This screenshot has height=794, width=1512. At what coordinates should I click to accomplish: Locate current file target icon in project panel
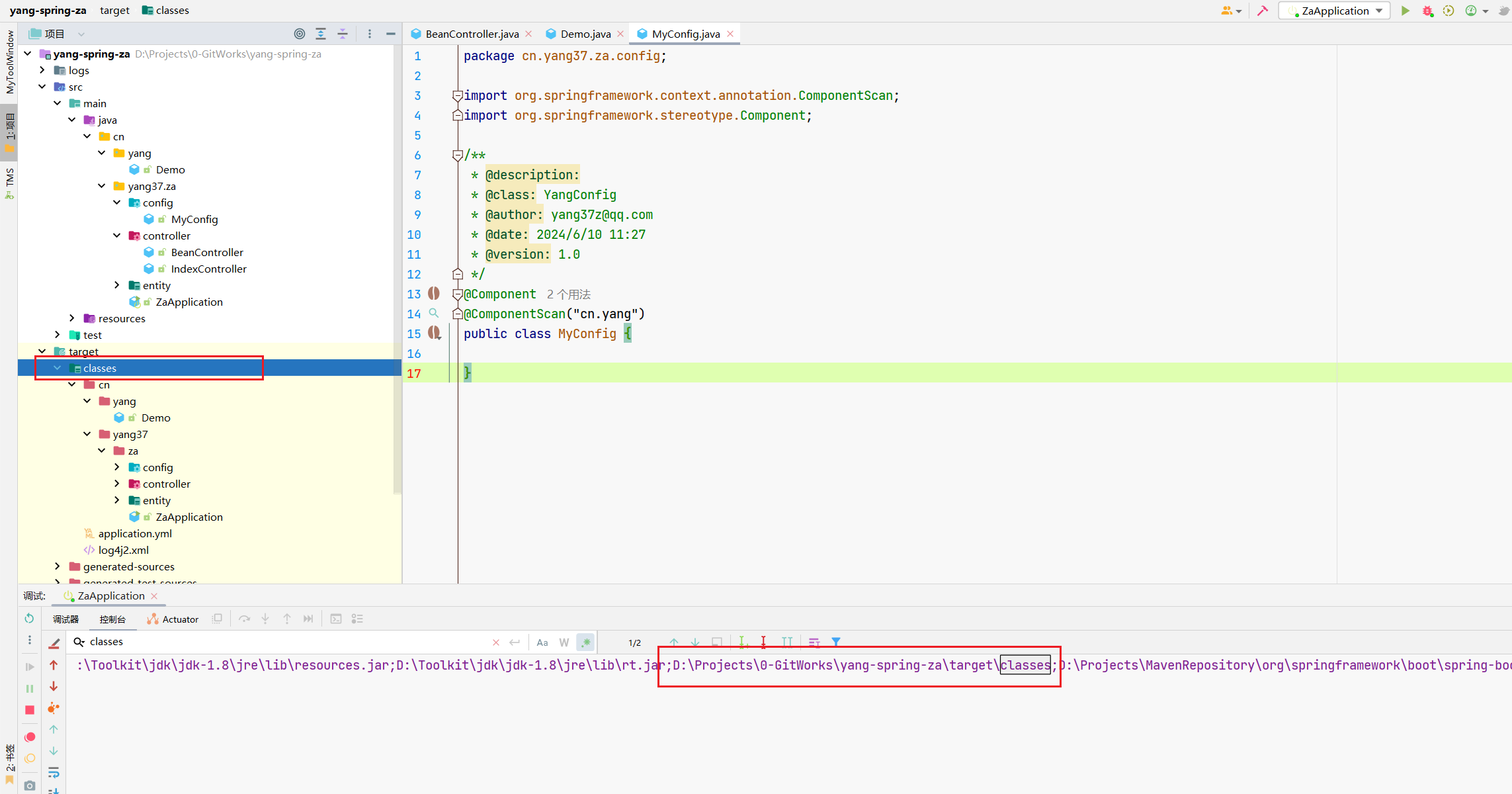[x=300, y=34]
